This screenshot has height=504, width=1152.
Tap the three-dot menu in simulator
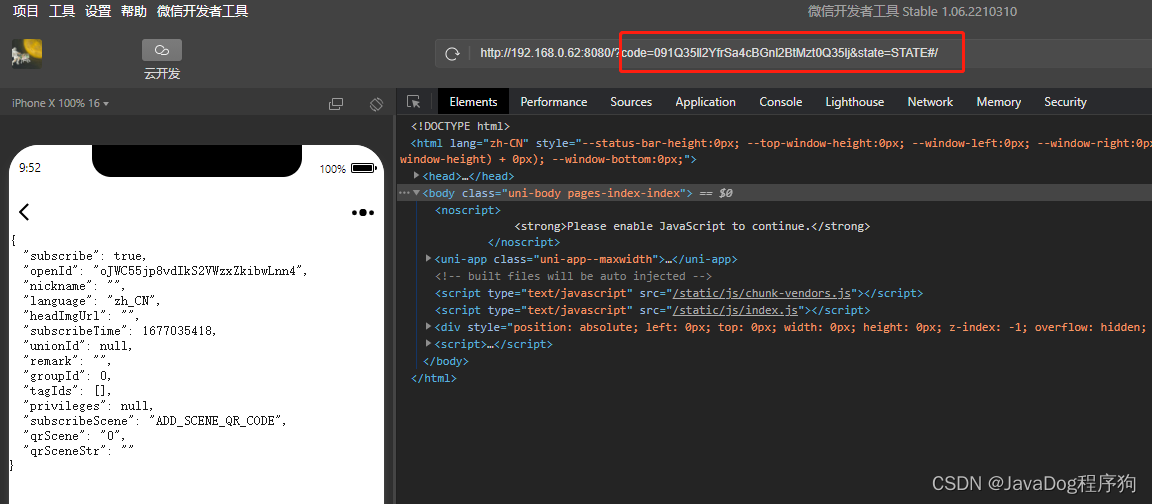pos(363,212)
